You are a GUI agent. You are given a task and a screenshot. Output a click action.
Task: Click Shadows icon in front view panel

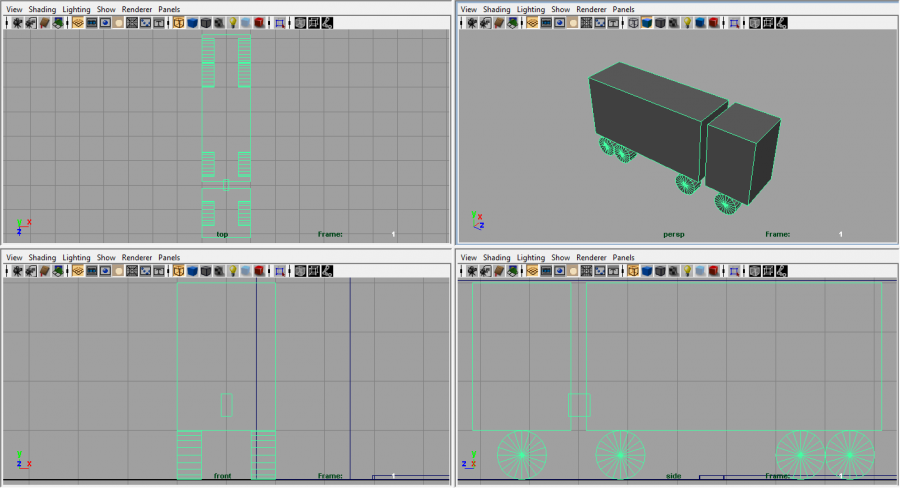coord(246,271)
